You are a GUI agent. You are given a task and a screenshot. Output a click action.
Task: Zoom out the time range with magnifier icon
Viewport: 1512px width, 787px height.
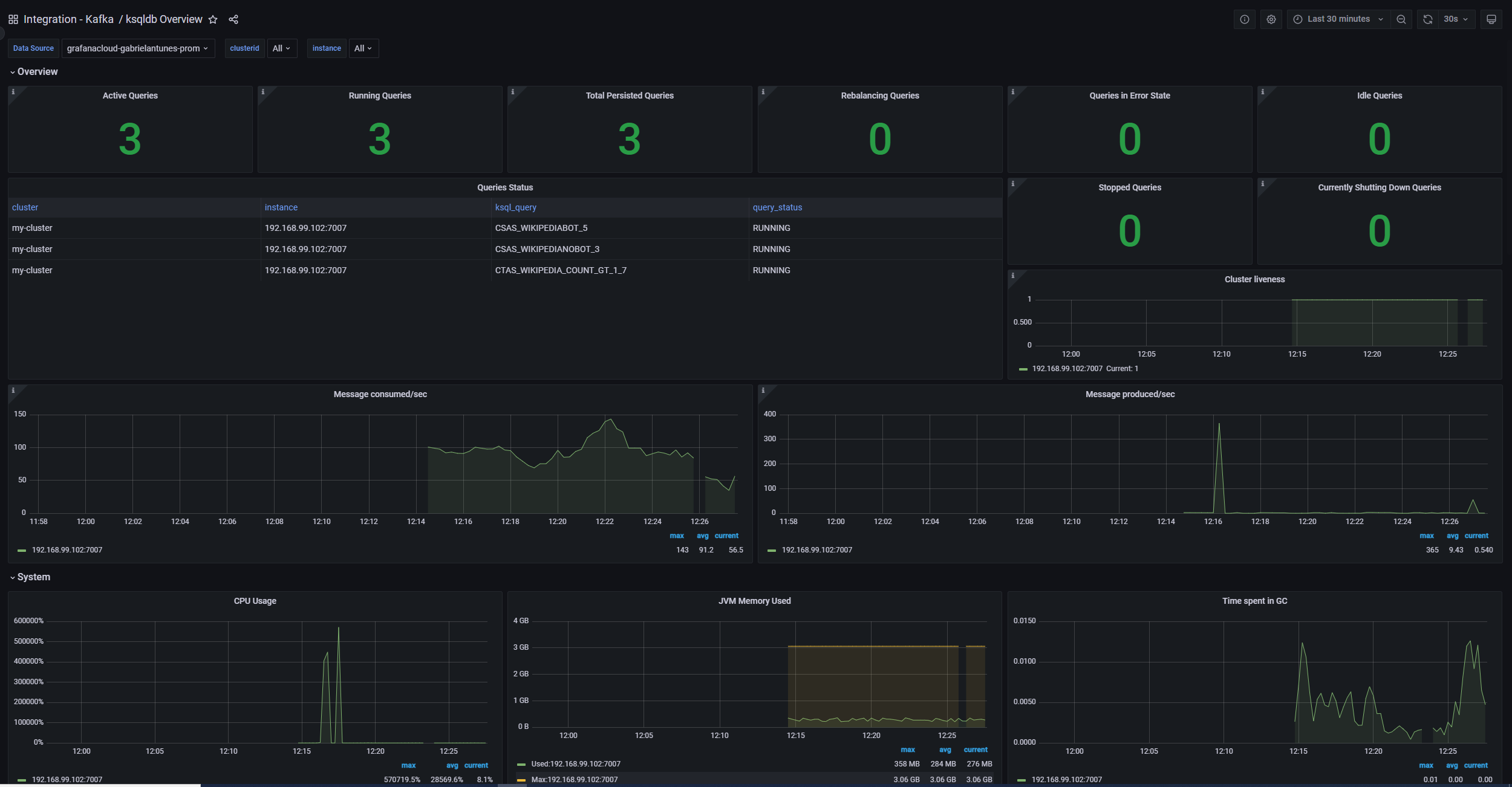click(1401, 19)
